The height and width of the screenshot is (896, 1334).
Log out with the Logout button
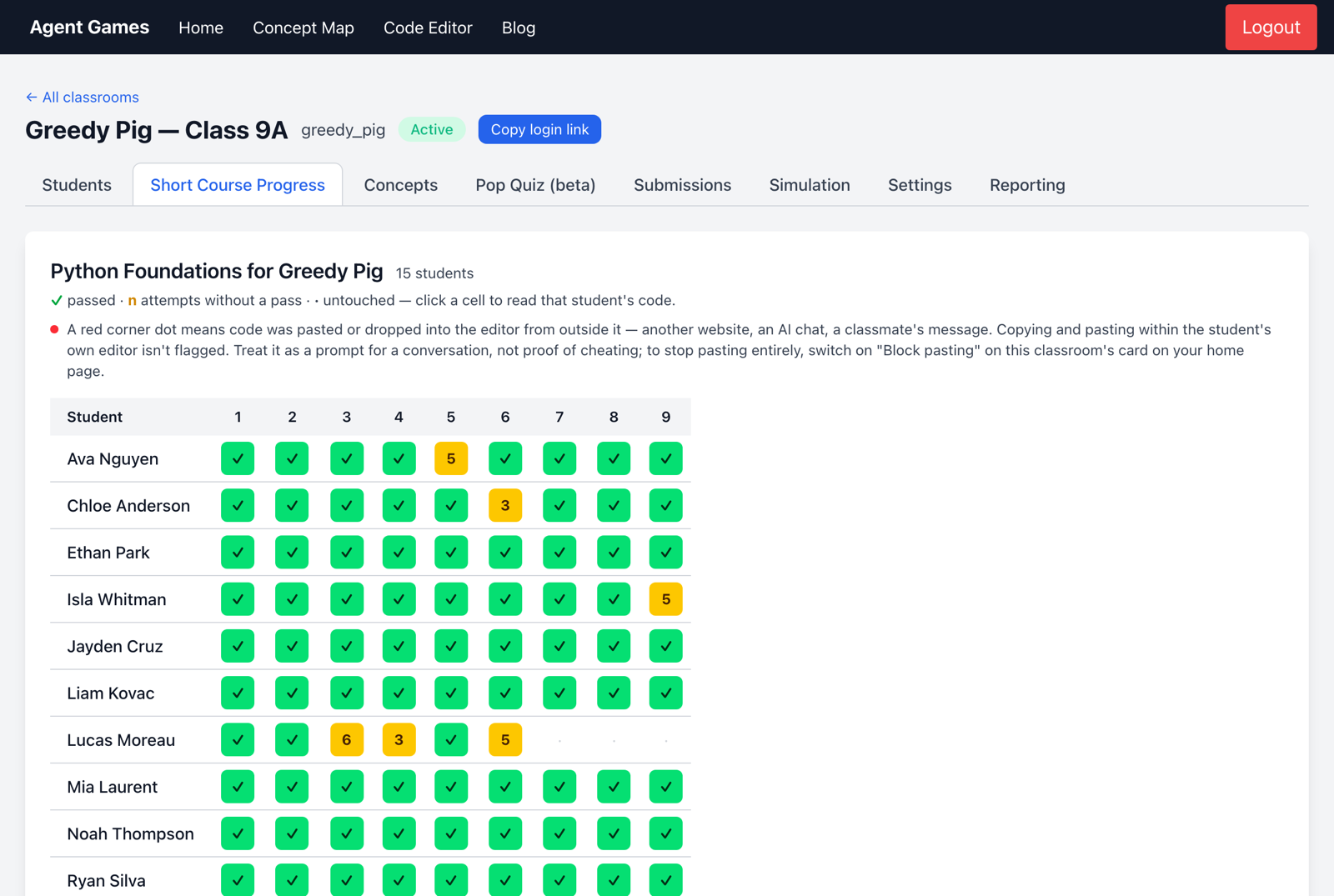[x=1271, y=28]
